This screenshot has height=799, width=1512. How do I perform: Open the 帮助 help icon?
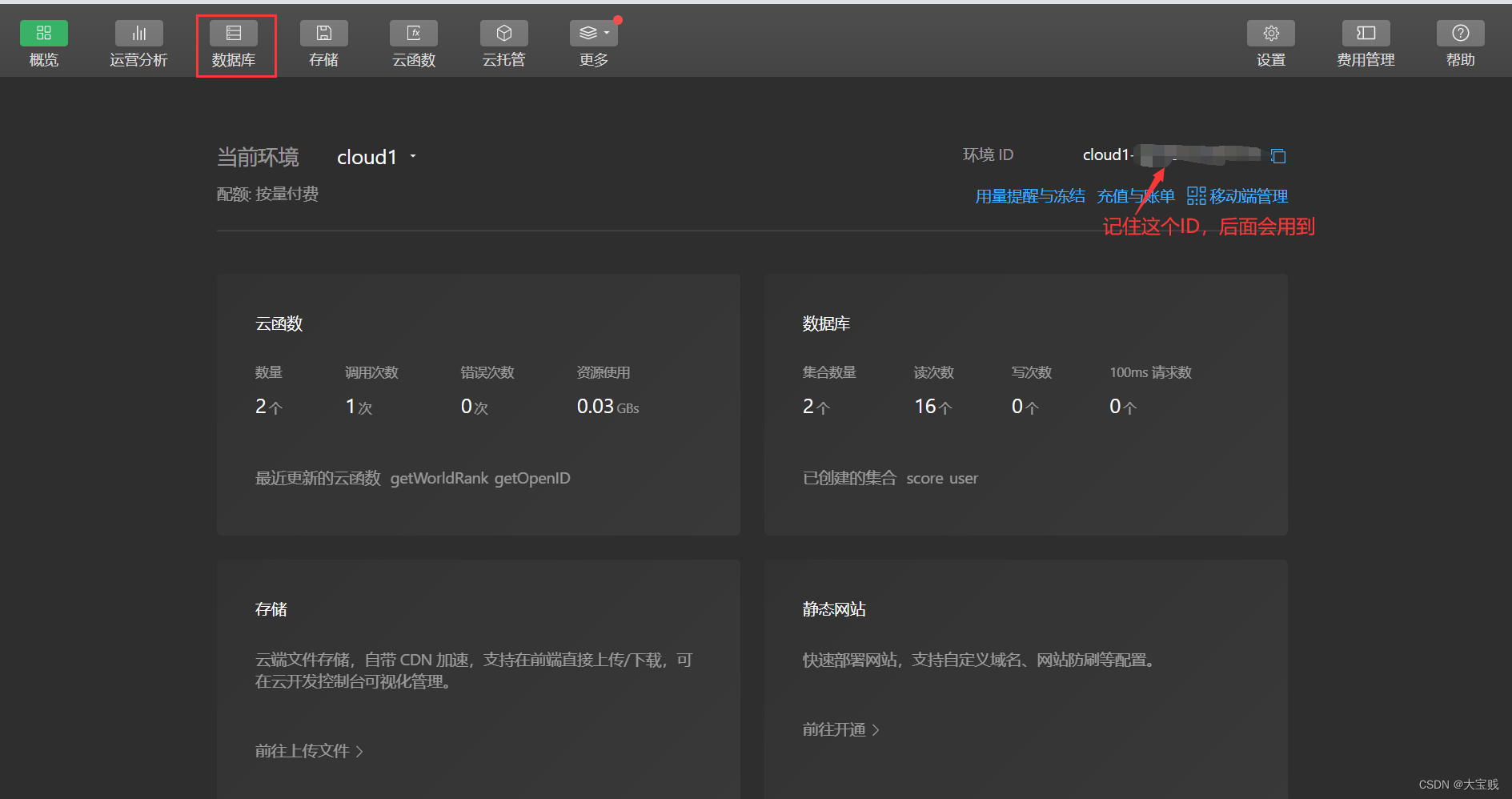1460,34
